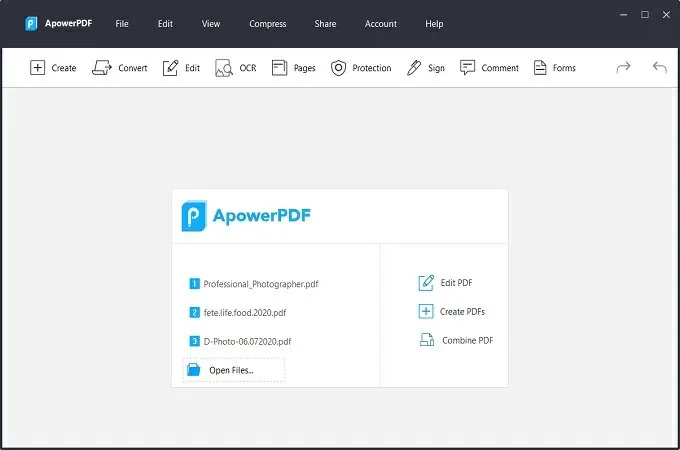Open the Share menu
Viewport: 680px width, 450px height.
click(x=325, y=24)
